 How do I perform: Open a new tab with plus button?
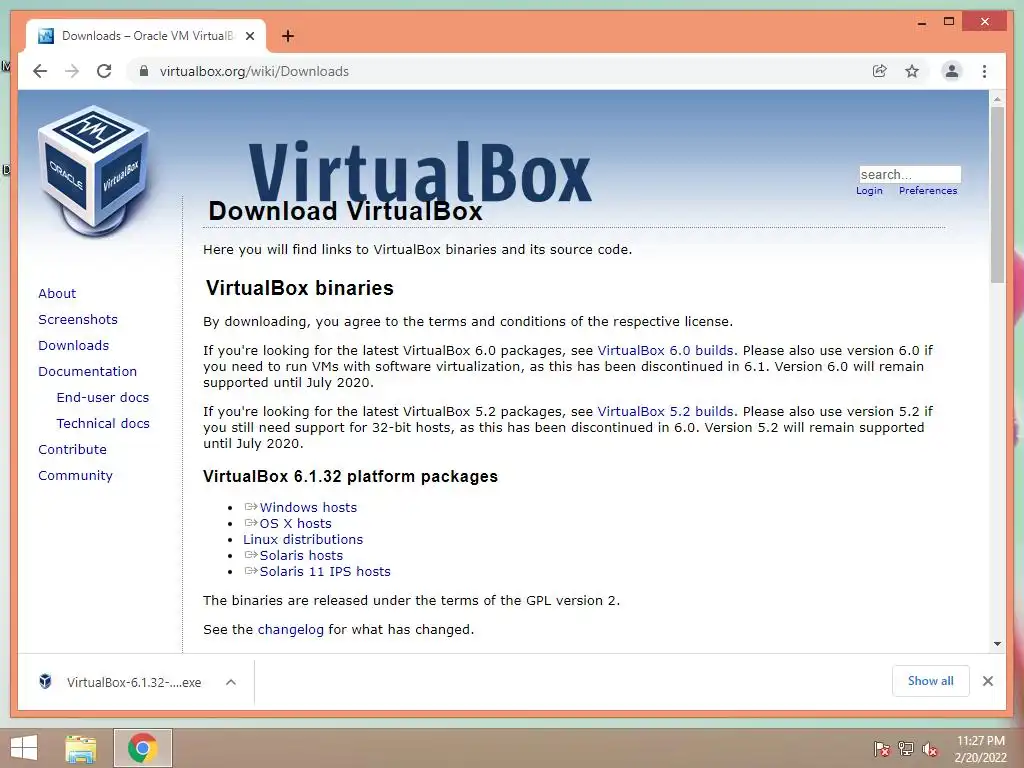click(x=287, y=36)
